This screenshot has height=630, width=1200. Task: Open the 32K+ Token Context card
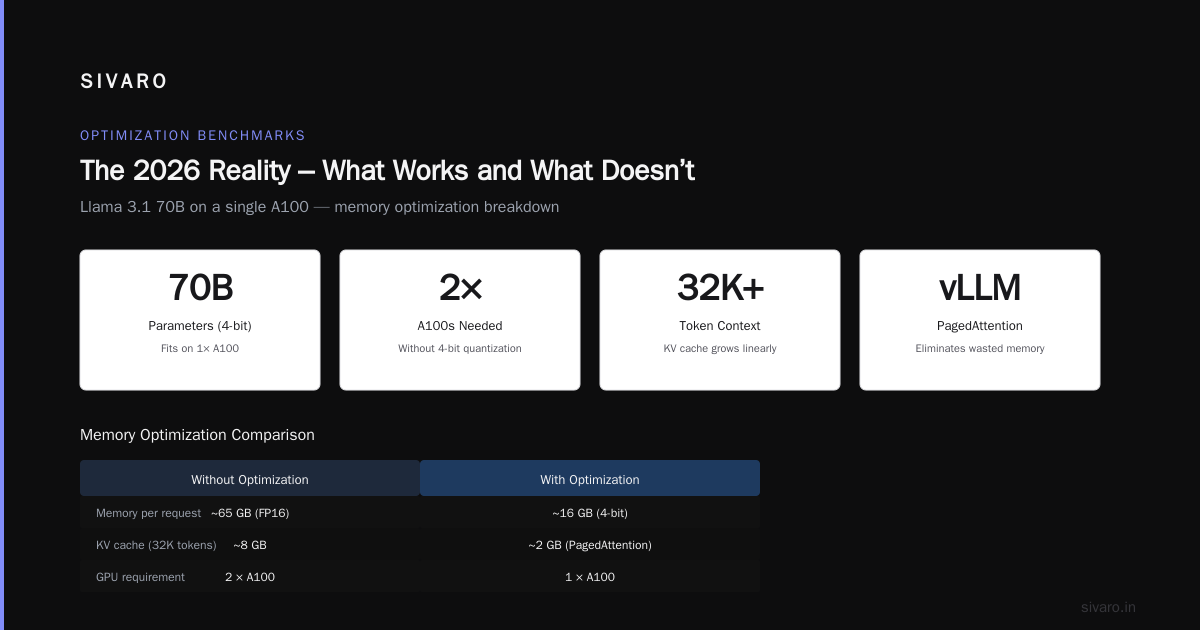point(720,320)
